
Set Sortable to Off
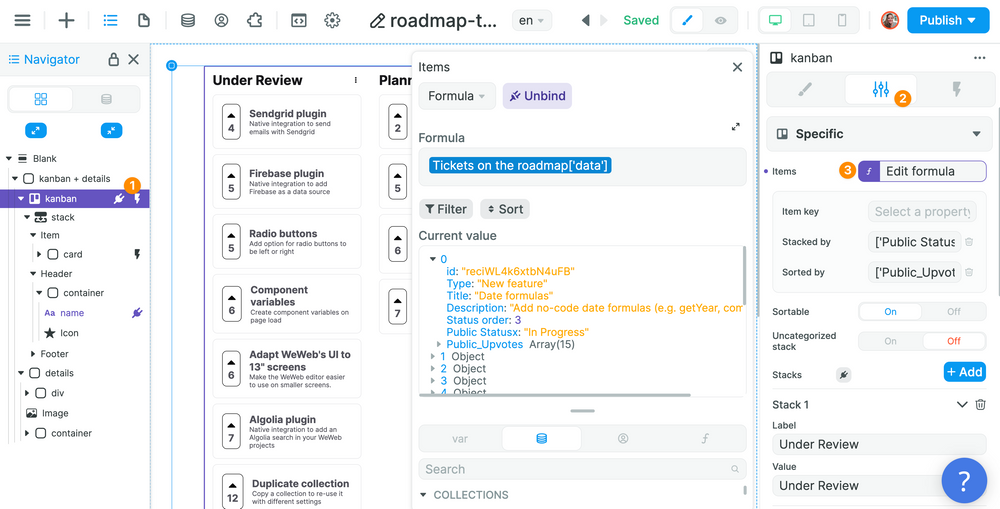(953, 312)
